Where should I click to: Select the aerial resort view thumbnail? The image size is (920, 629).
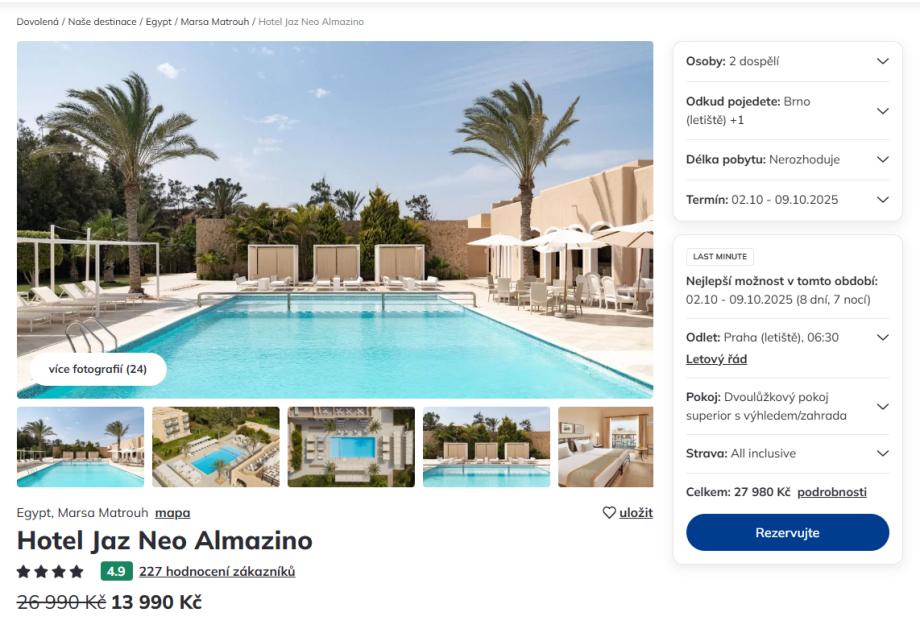tap(216, 447)
